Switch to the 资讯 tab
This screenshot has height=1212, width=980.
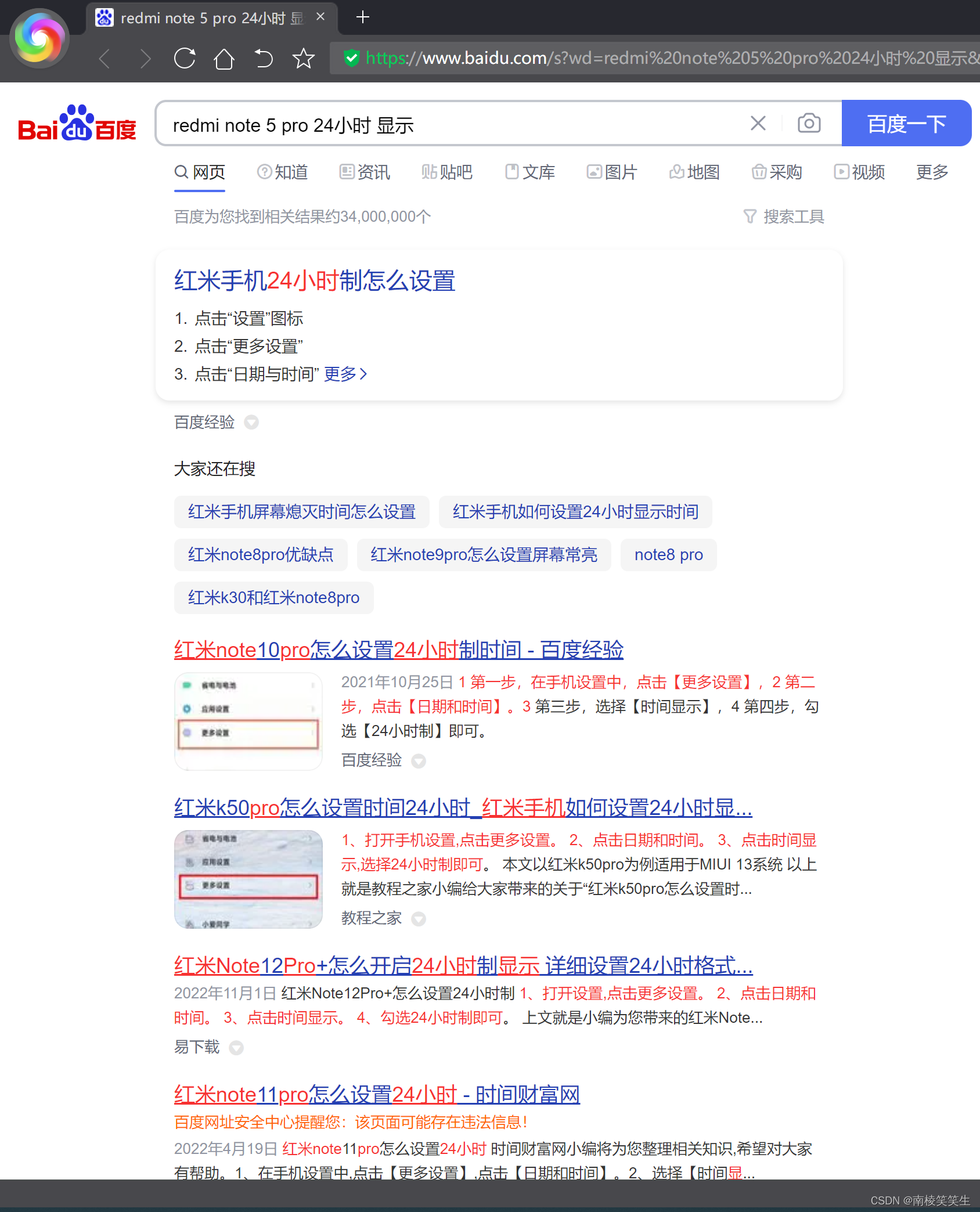pyautogui.click(x=365, y=172)
